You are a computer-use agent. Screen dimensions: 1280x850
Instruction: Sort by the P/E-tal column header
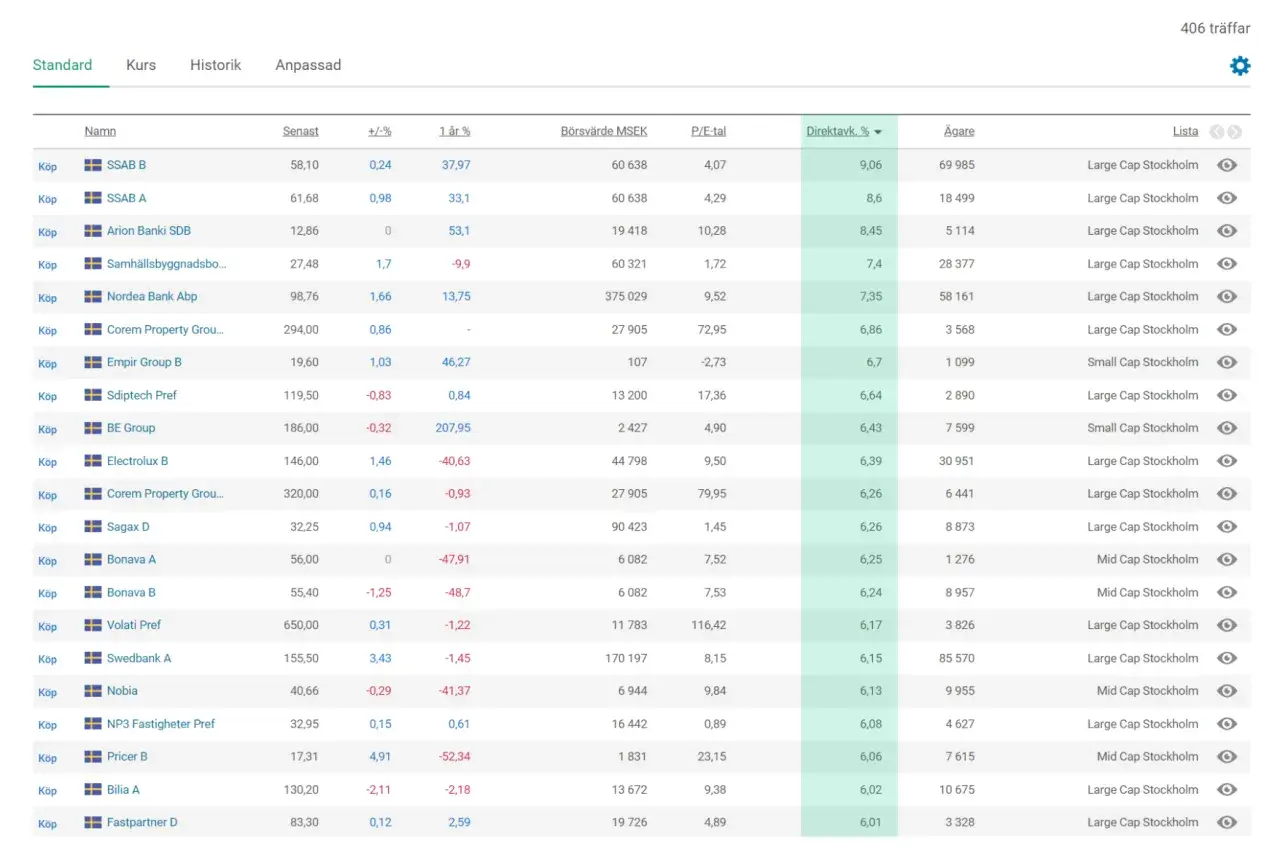point(709,131)
